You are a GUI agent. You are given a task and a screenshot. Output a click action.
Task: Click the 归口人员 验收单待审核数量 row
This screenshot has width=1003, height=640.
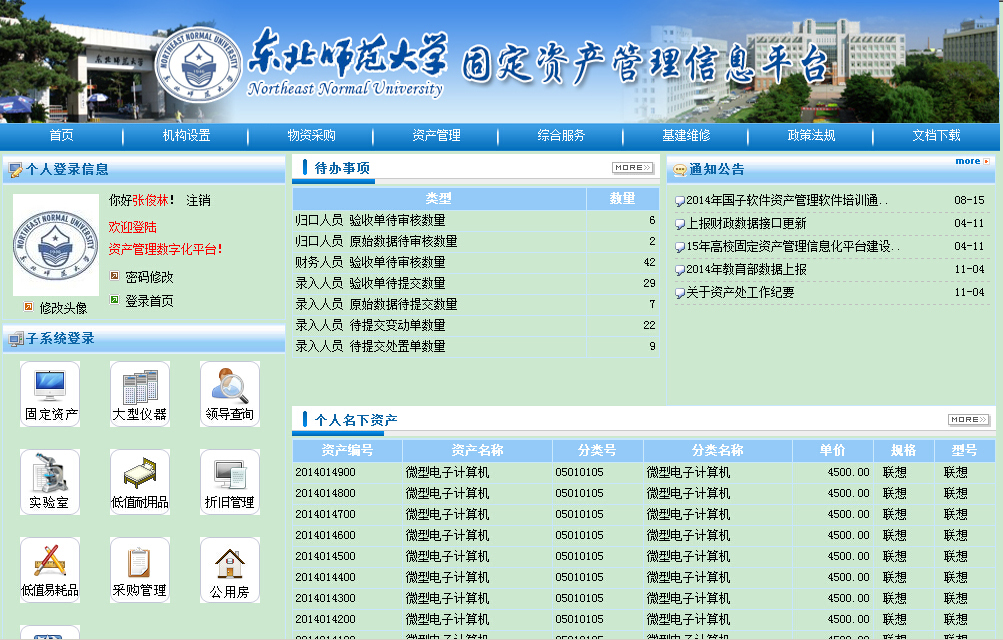coord(475,221)
